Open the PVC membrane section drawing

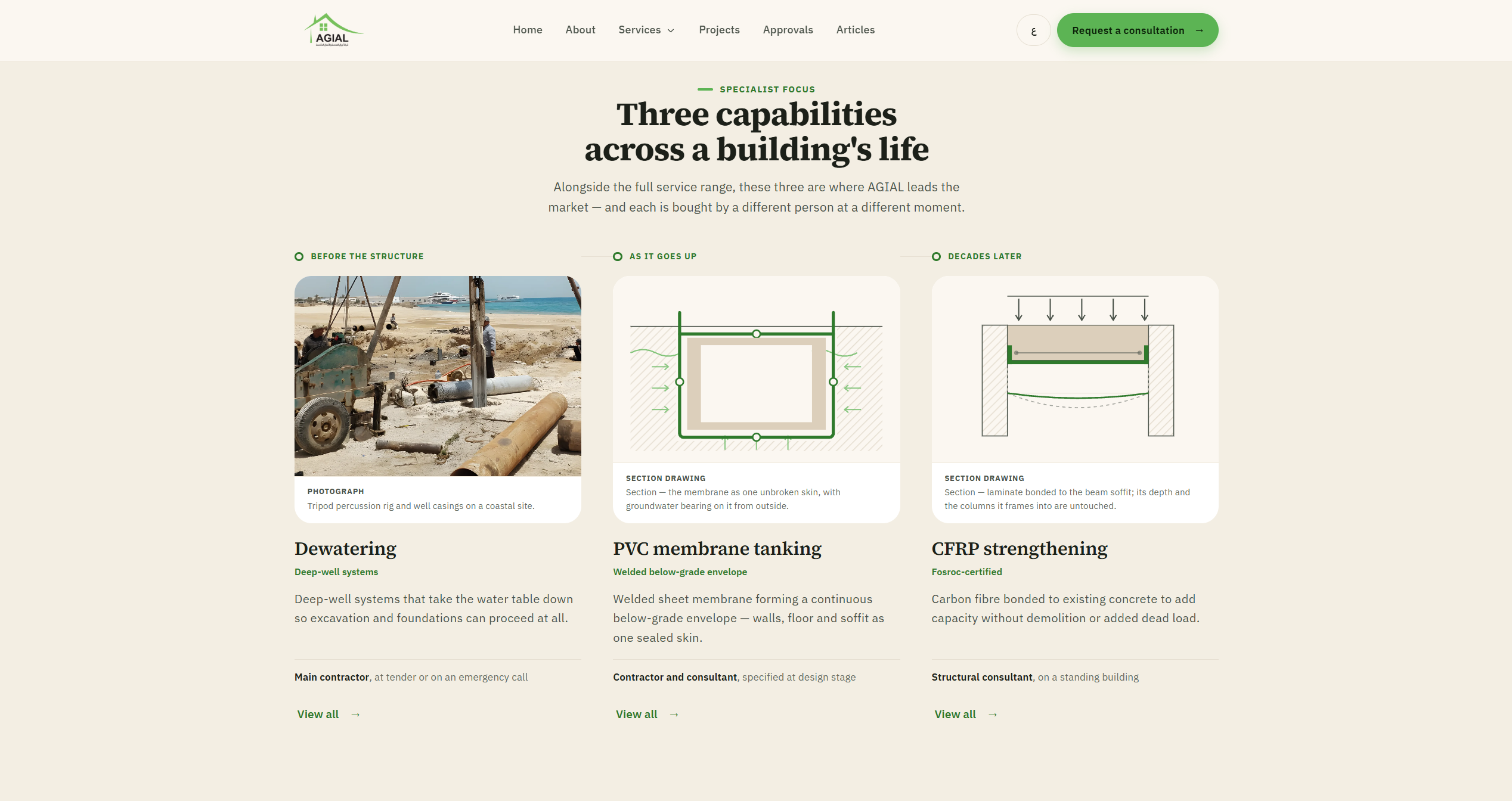(756, 370)
